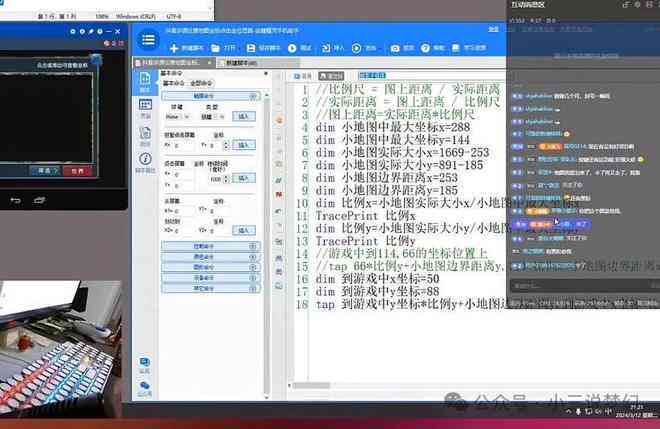Open the key dropdown showing Home
This screenshot has width=660, height=429.
point(177,117)
